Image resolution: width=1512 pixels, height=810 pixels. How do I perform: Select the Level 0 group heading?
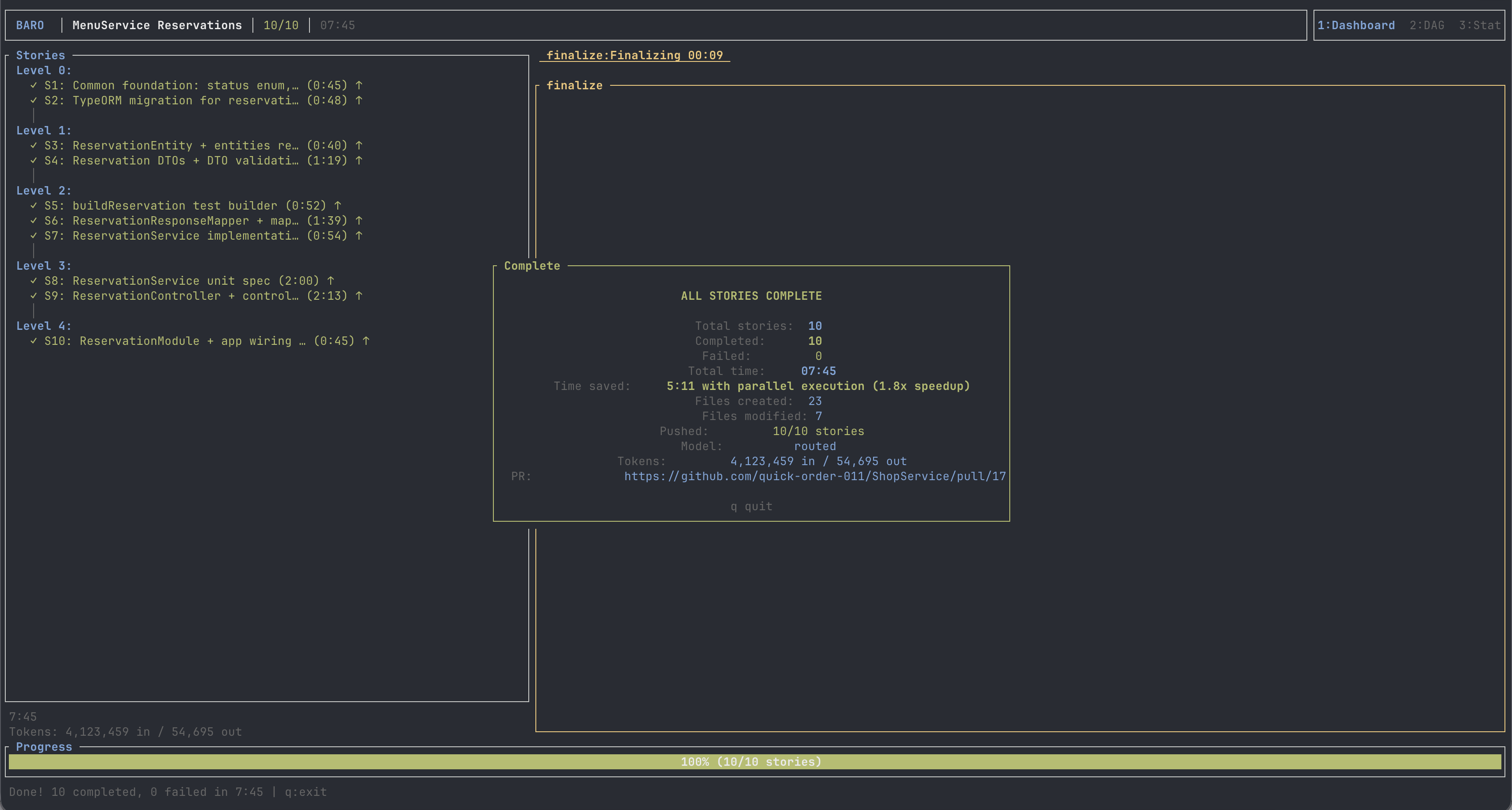coord(44,70)
